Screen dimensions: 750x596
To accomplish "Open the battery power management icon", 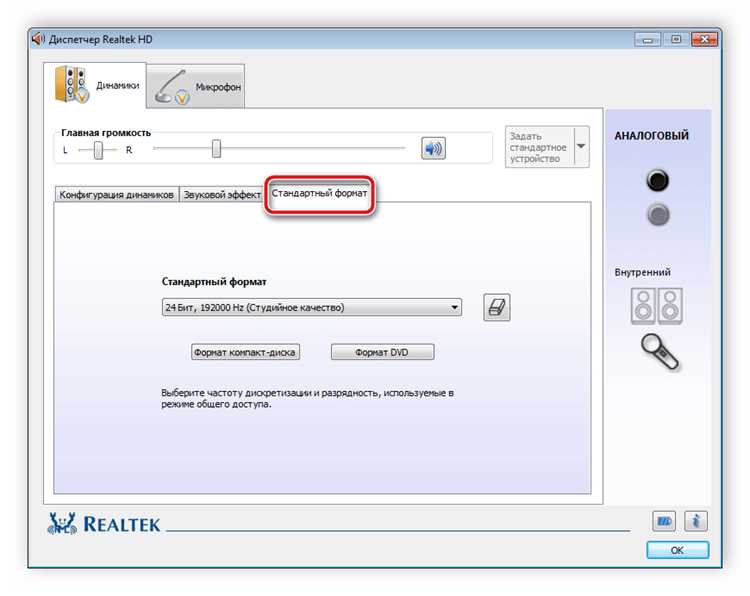I will pyautogui.click(x=664, y=521).
